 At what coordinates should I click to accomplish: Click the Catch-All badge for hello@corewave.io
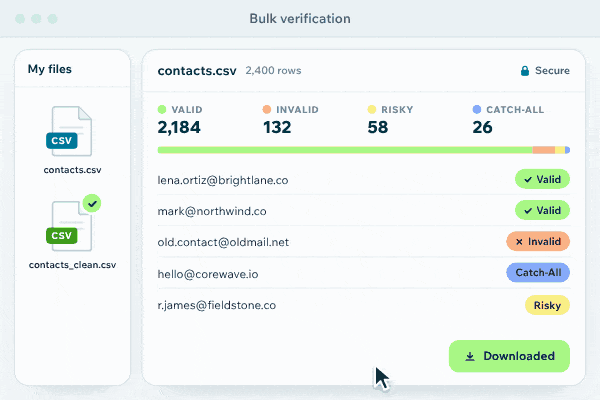coord(538,273)
